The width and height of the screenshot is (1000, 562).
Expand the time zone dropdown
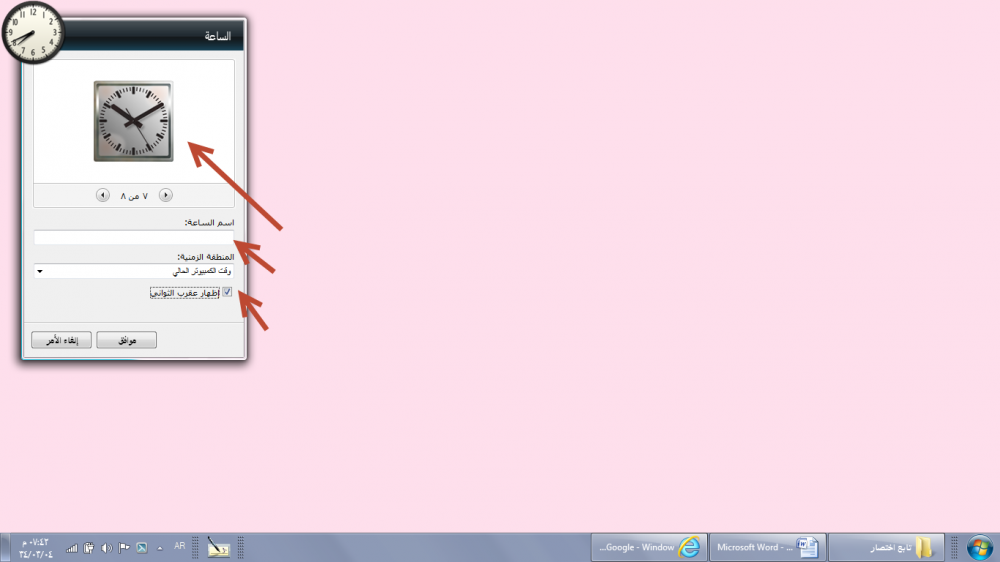coord(39,271)
